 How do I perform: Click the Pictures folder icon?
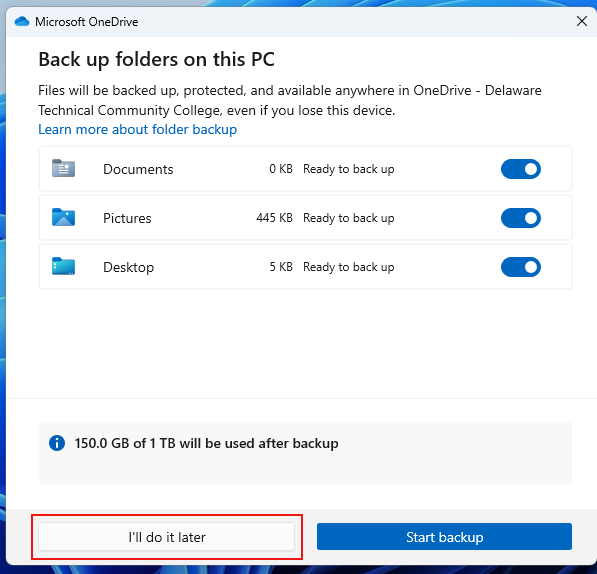(x=63, y=217)
